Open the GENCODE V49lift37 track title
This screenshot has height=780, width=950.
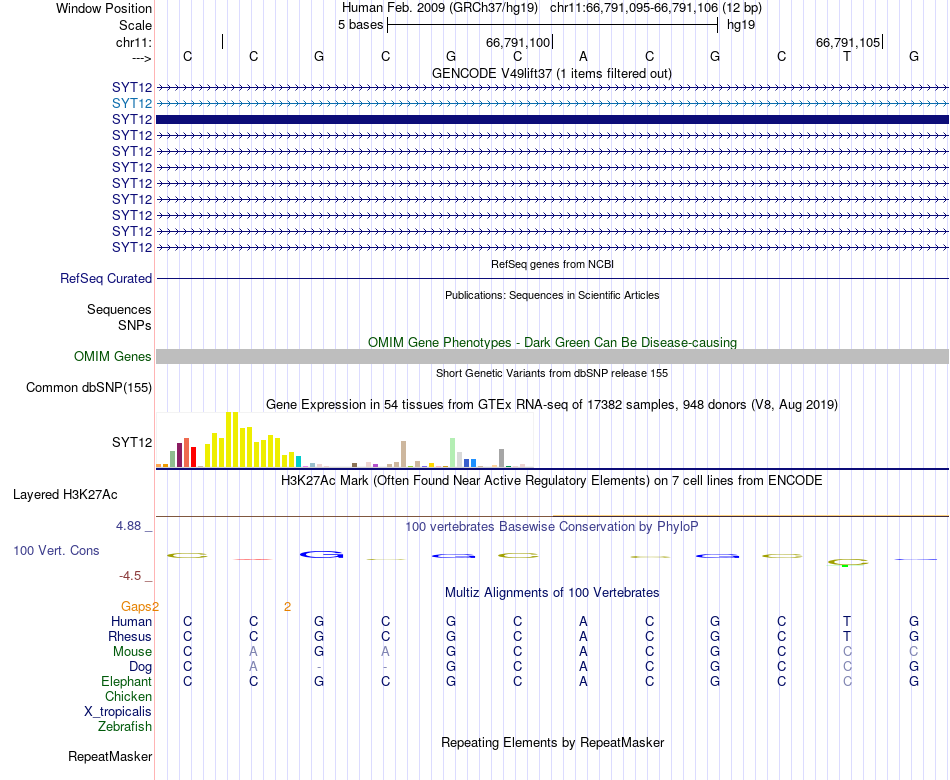coord(552,73)
